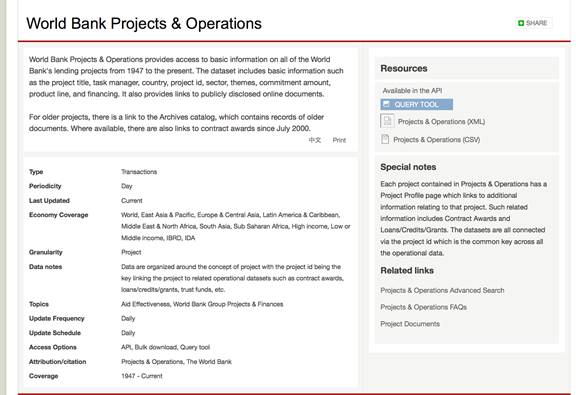Select the Update Schedule label
576x395 pixels.
55,333
